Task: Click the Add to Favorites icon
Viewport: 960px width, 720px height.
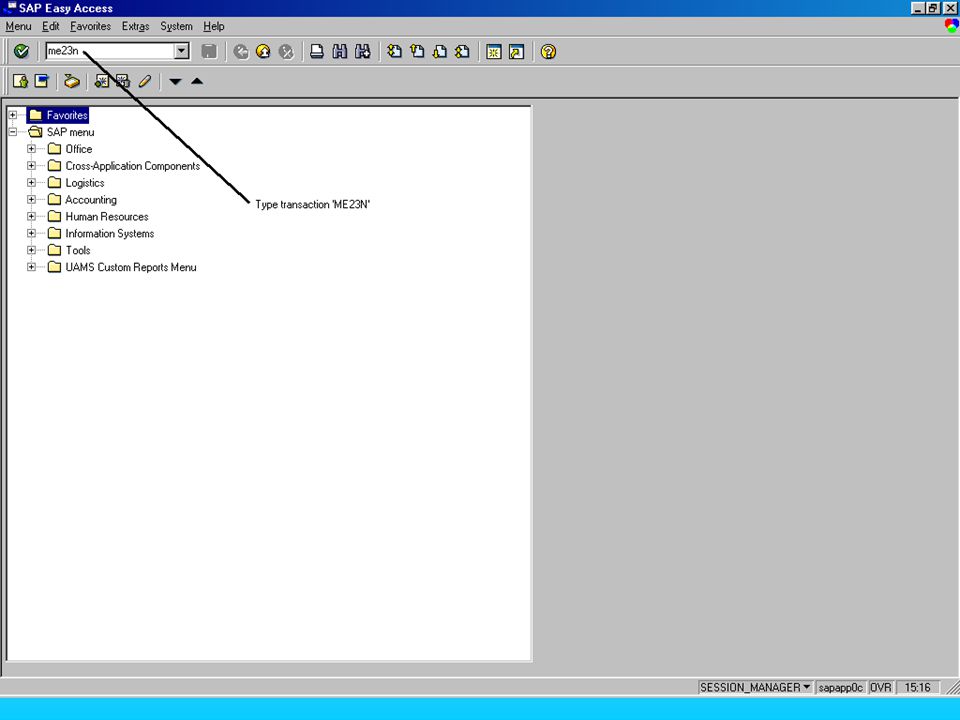Action: click(102, 81)
